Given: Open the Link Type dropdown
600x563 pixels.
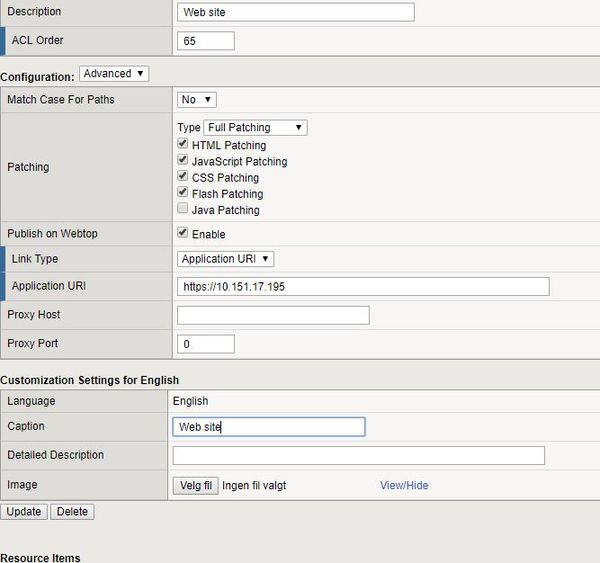Looking at the screenshot, I should point(225,259).
